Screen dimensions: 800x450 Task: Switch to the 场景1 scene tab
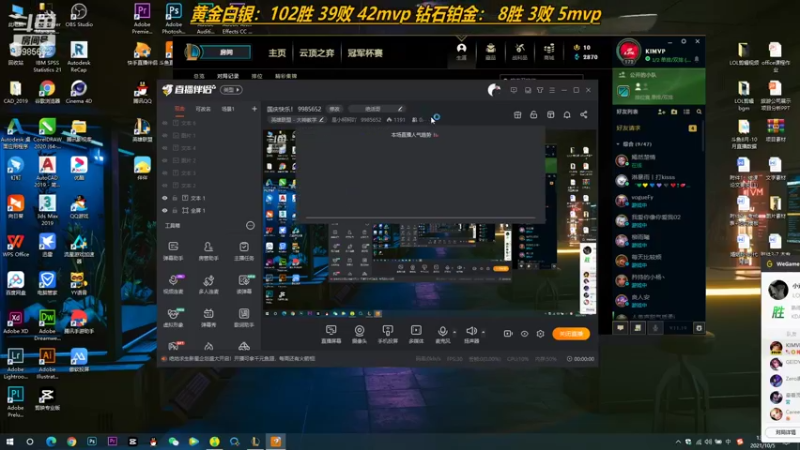coord(228,109)
